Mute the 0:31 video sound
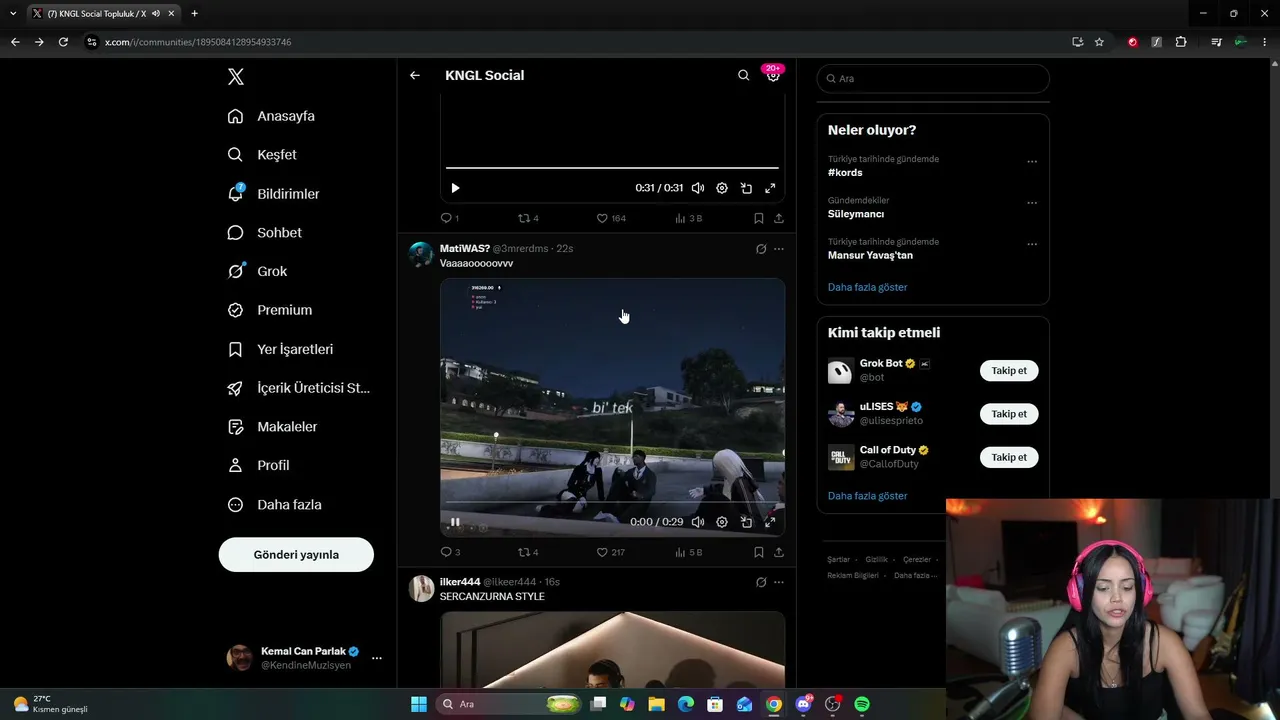The height and width of the screenshot is (720, 1280). pyautogui.click(x=698, y=188)
